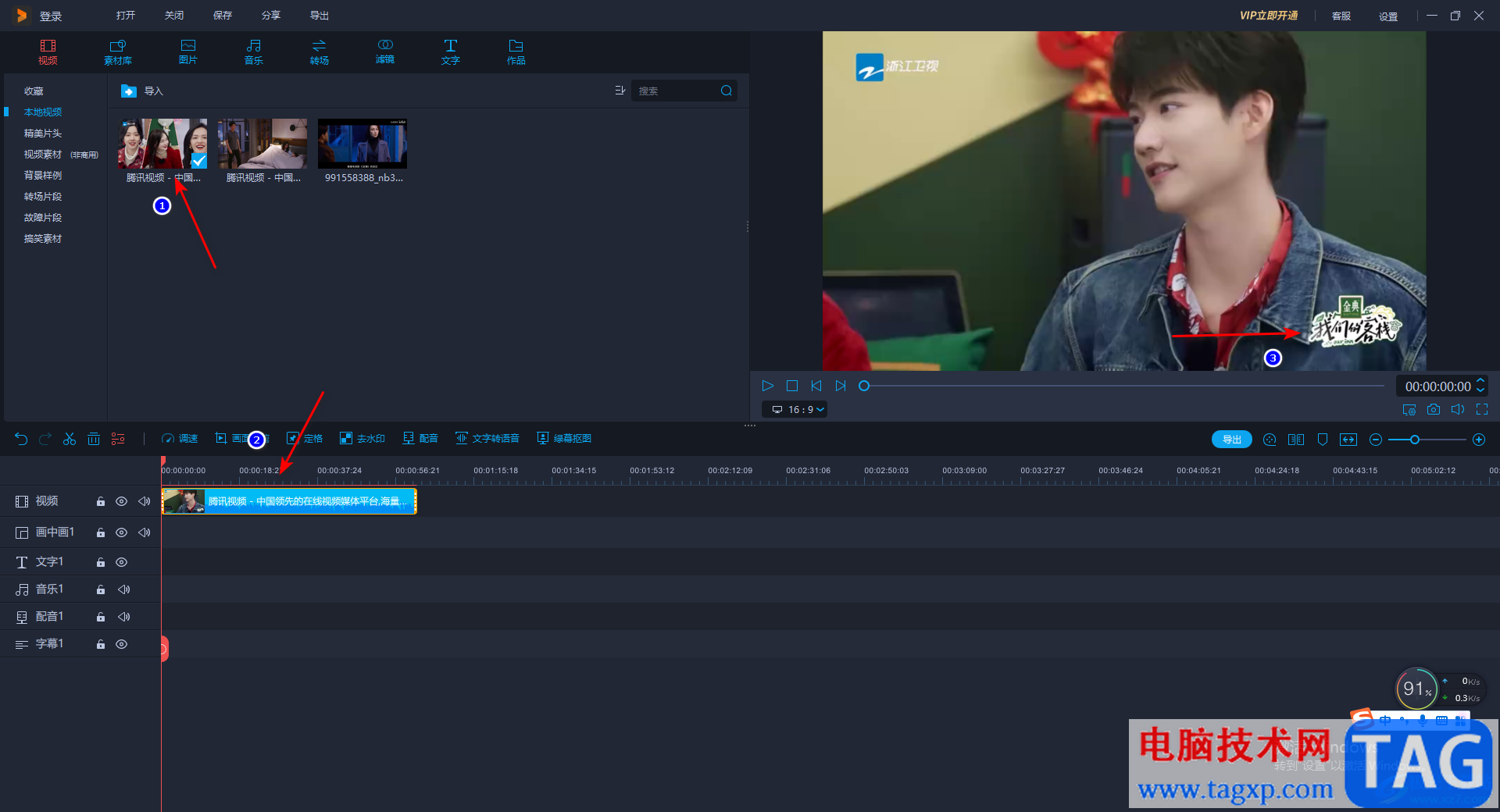
Task: Open preview quality settings monitor icon
Action: click(1409, 409)
